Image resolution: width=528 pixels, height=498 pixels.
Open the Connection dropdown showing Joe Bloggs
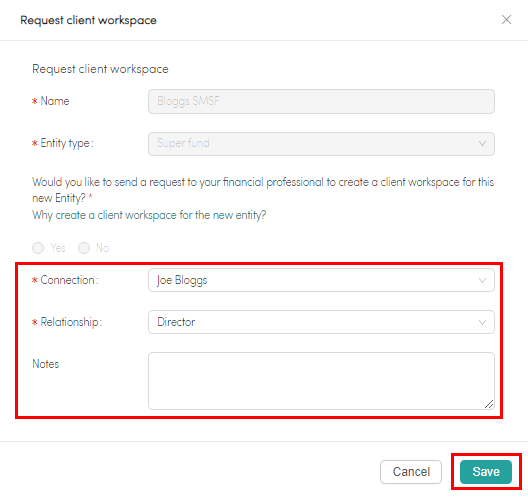coord(321,280)
